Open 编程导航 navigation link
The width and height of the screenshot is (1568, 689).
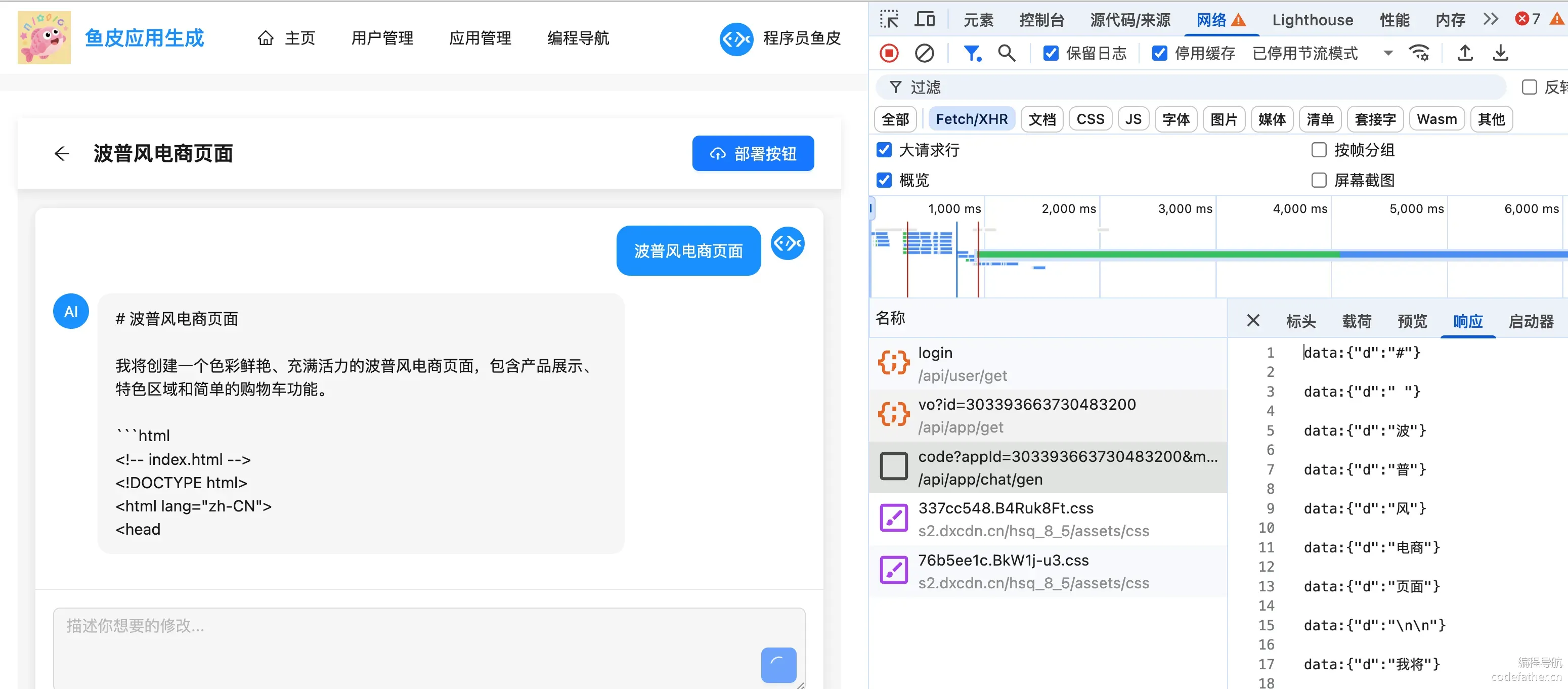(578, 38)
